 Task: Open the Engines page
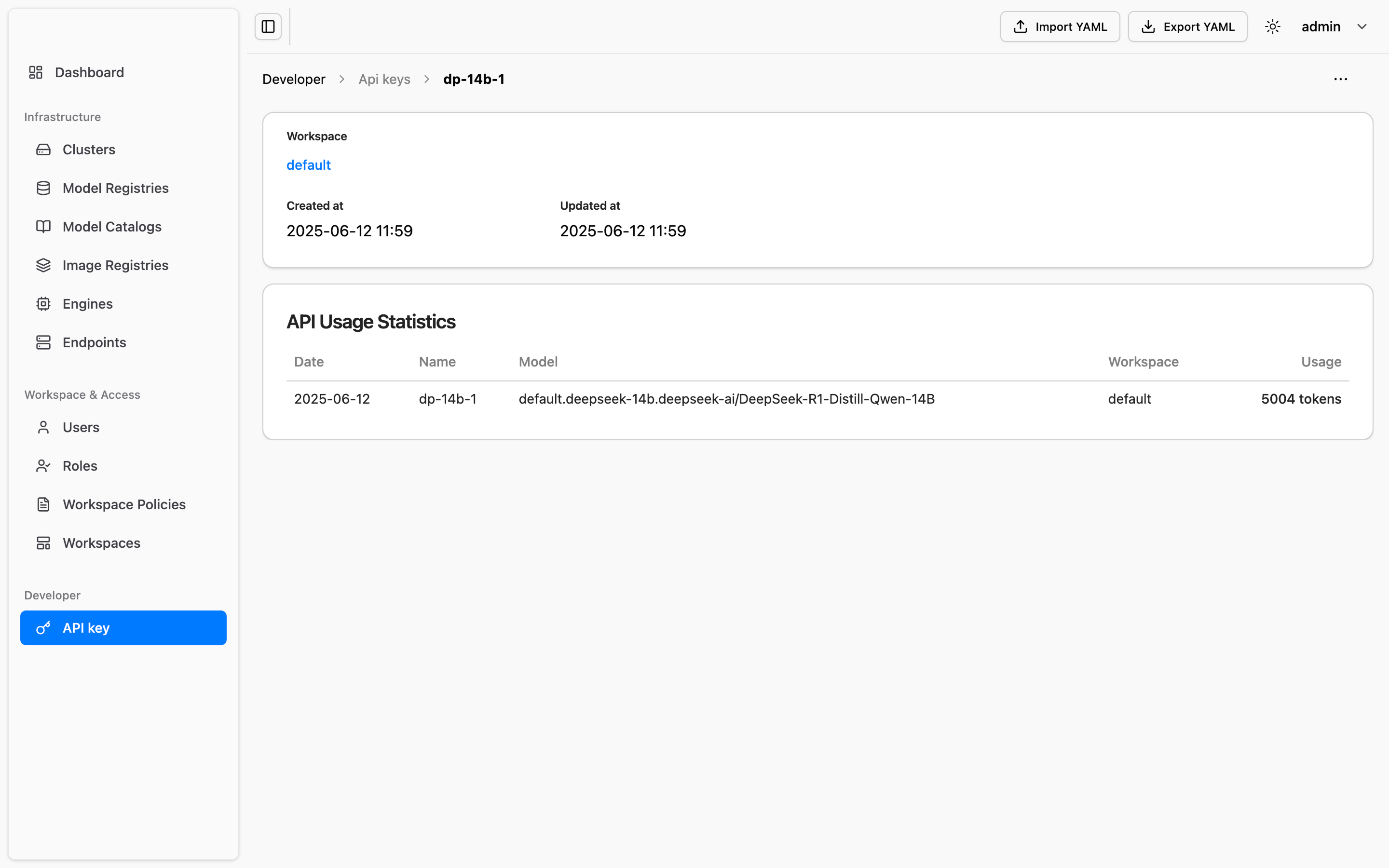(x=123, y=304)
